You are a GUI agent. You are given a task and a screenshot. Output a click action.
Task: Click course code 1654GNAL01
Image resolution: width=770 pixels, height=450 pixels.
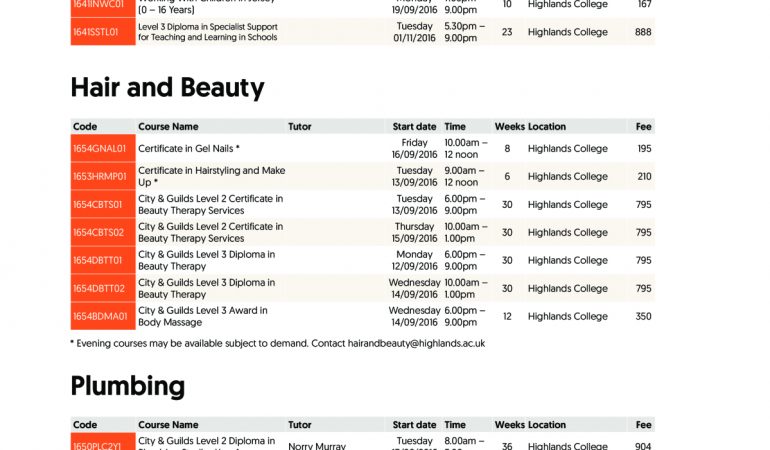point(100,148)
